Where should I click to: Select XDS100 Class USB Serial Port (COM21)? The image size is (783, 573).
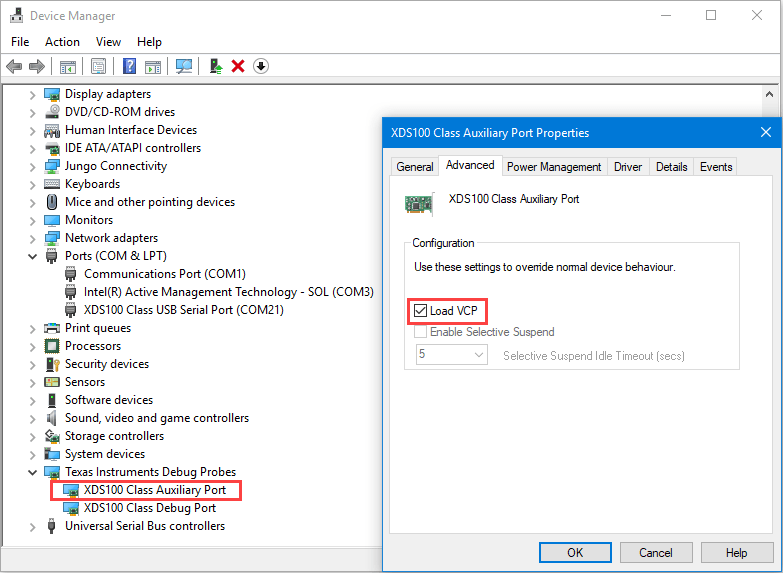tap(184, 310)
